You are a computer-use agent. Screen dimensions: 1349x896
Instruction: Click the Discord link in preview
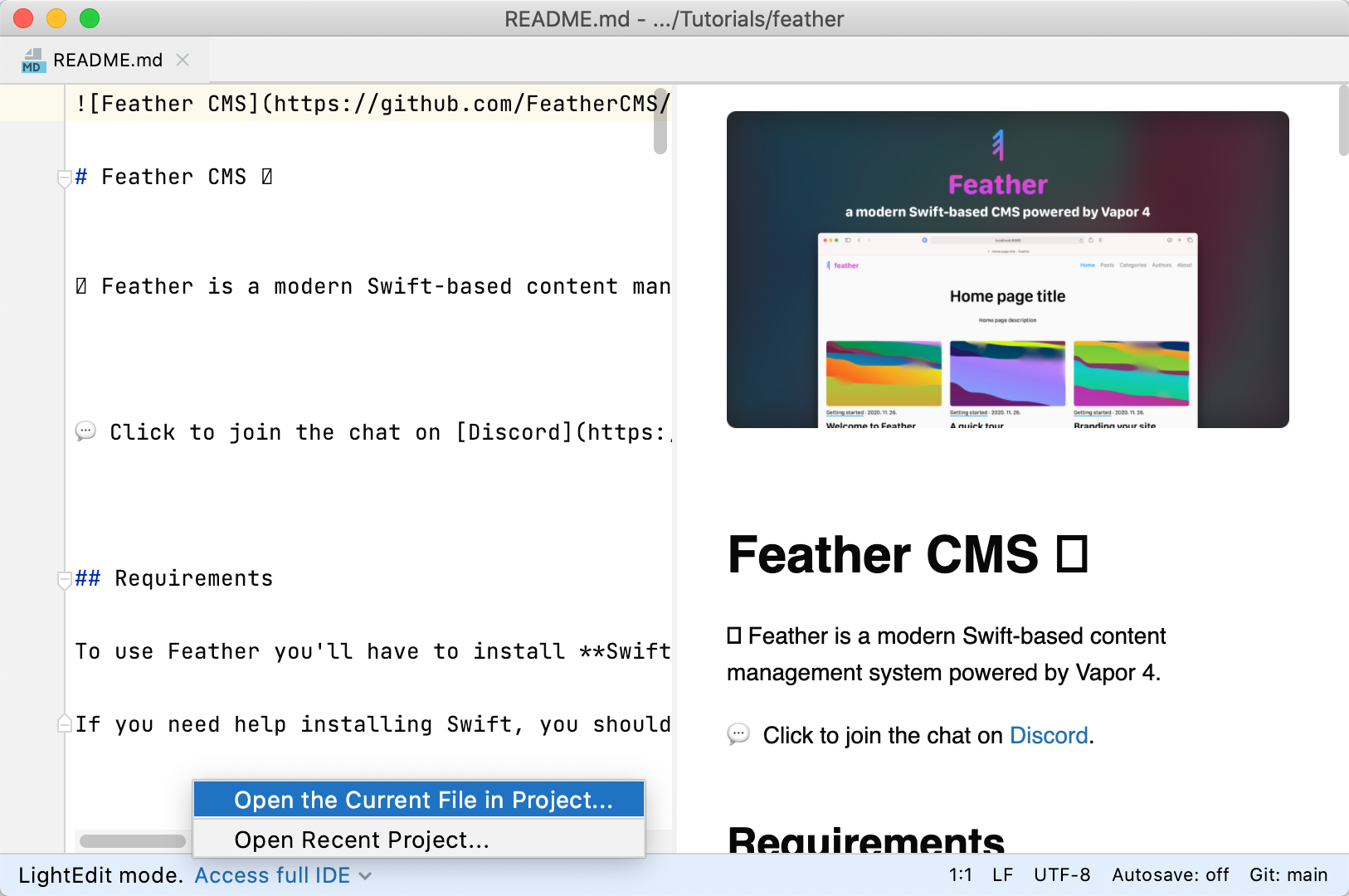pyautogui.click(x=1049, y=736)
